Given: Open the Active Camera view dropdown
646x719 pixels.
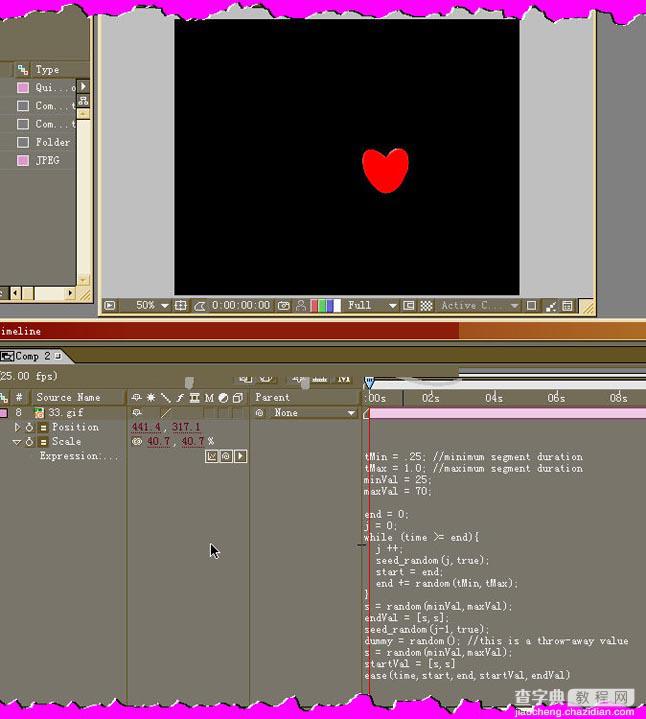Looking at the screenshot, I should (479, 305).
